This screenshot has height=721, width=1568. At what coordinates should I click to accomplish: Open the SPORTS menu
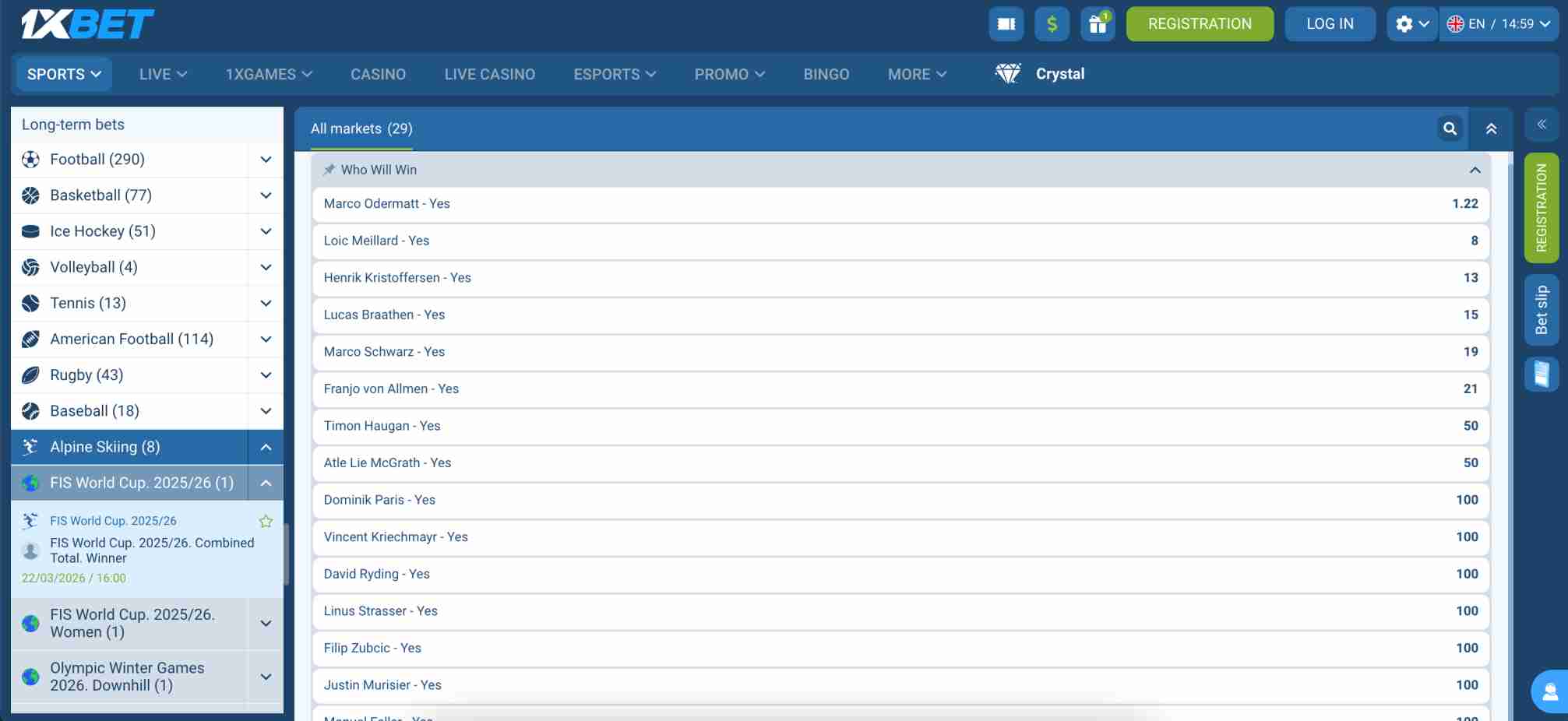coord(64,74)
